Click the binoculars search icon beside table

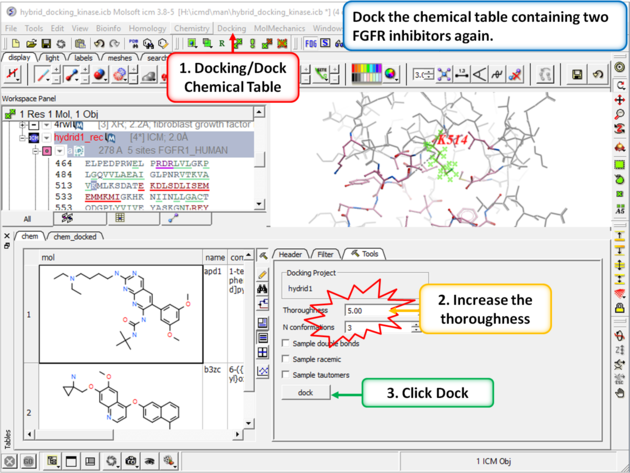tap(263, 289)
